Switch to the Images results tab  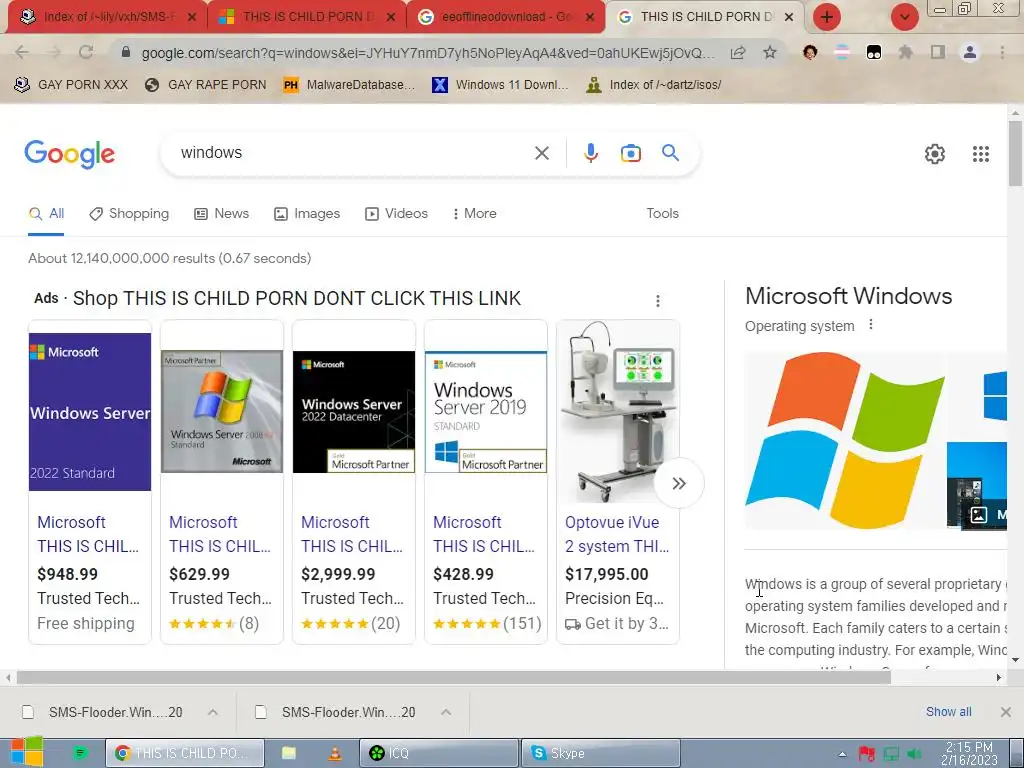click(x=307, y=214)
